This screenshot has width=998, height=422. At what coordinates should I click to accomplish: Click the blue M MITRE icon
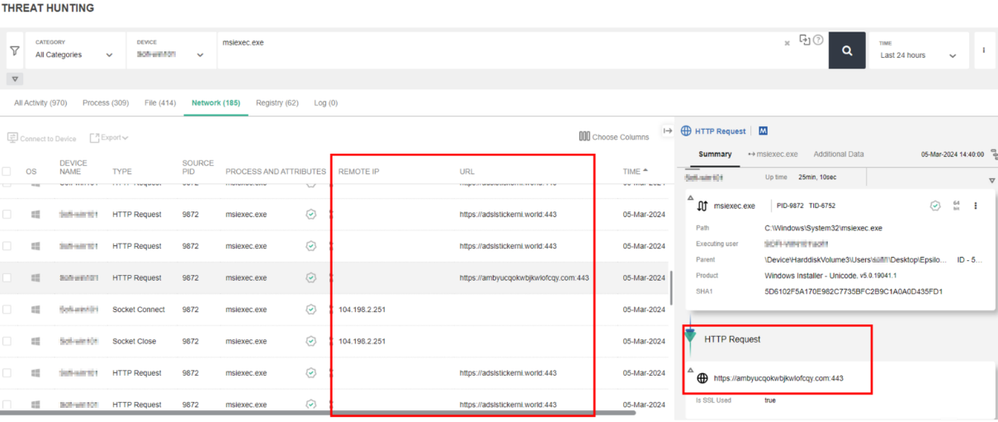(763, 130)
